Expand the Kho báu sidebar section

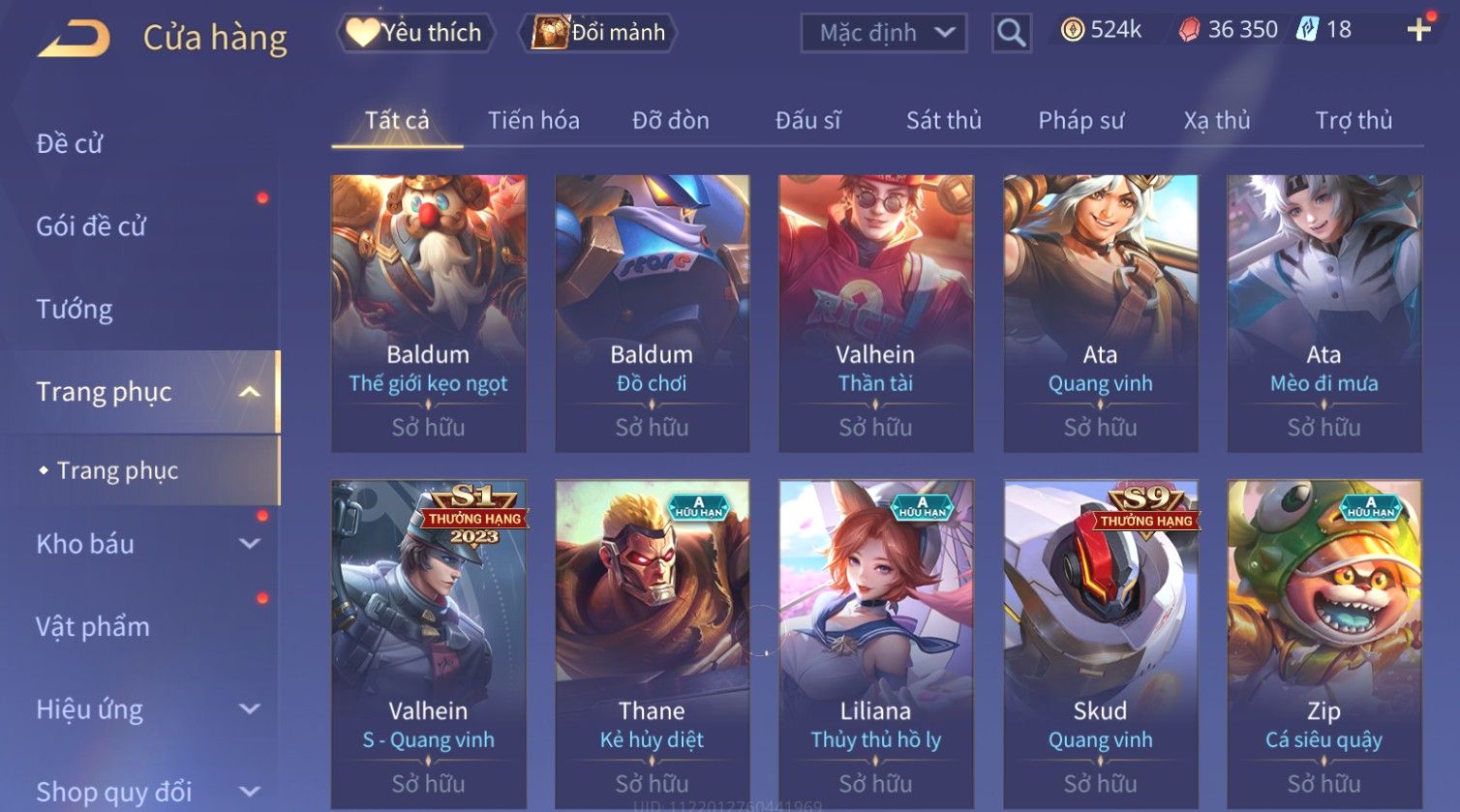point(249,544)
